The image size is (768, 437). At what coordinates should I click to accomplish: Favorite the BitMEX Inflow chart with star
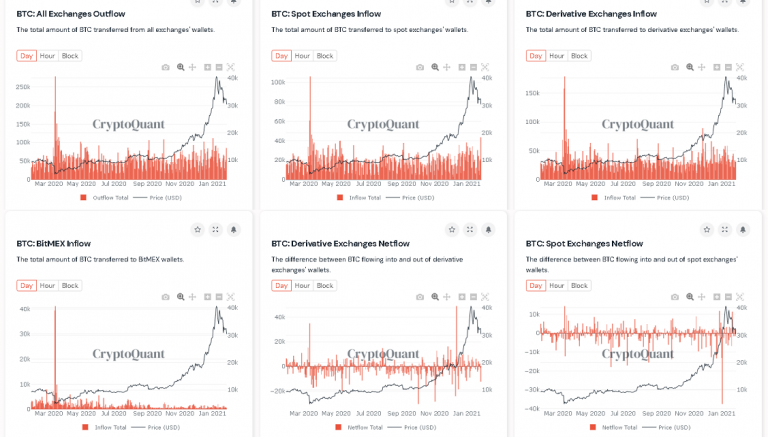pos(197,229)
